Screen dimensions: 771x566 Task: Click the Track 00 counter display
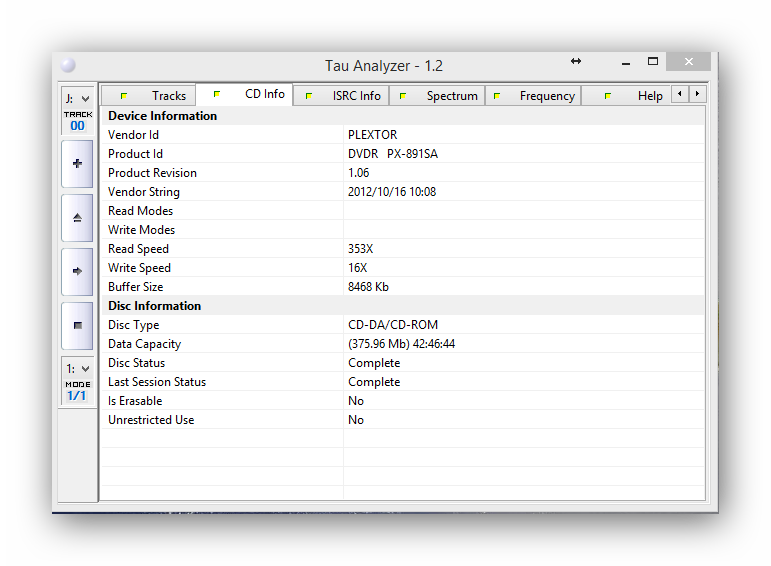click(77, 121)
